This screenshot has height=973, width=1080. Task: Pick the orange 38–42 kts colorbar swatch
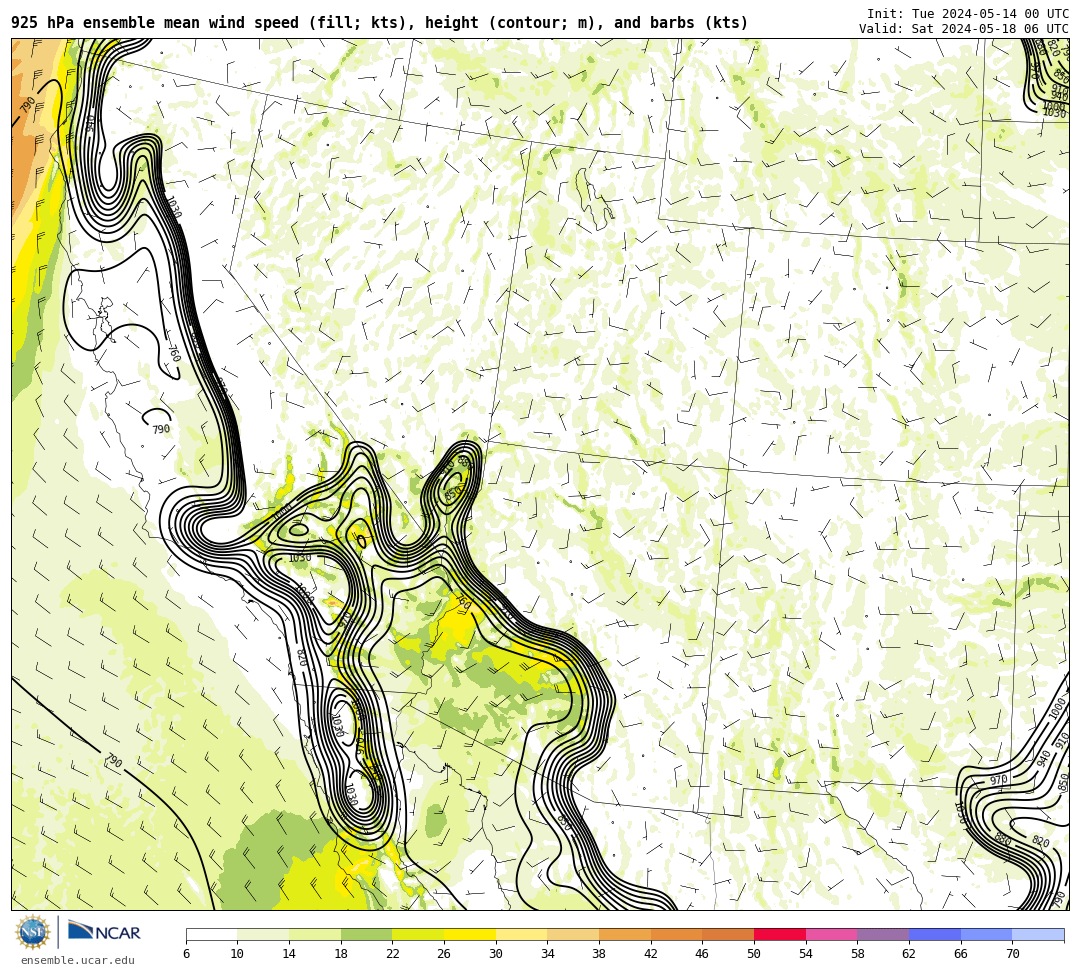pos(625,934)
